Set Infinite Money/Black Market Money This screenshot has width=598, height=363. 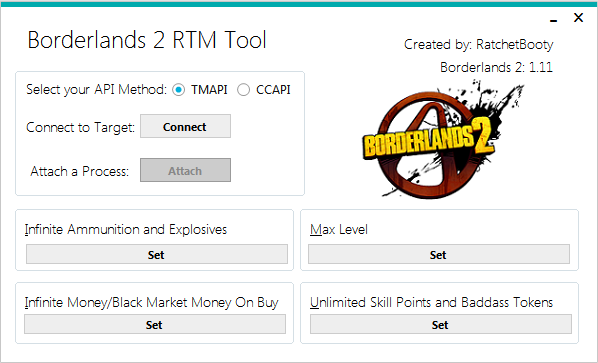coord(155,324)
